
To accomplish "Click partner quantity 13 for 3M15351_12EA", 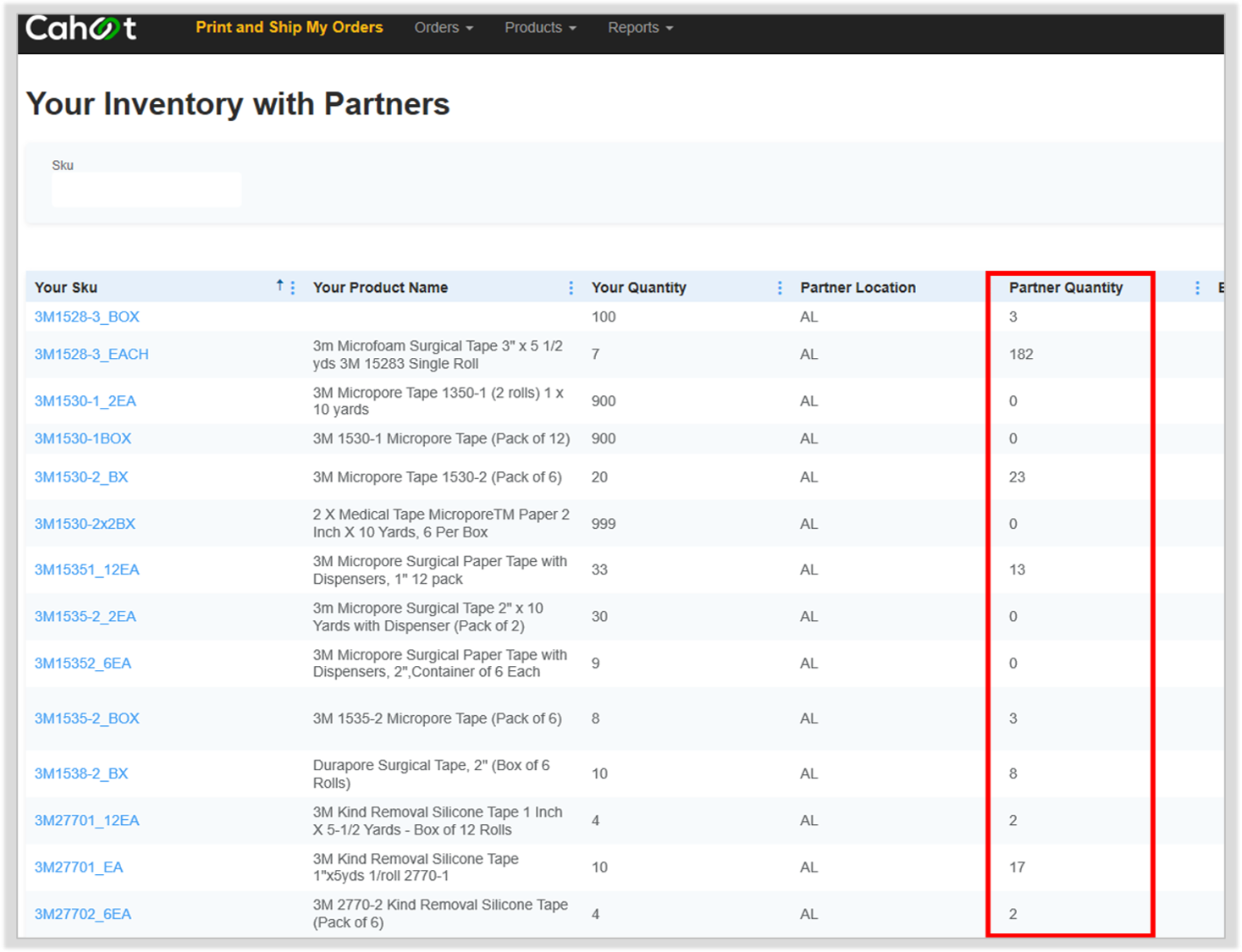I will (1017, 570).
